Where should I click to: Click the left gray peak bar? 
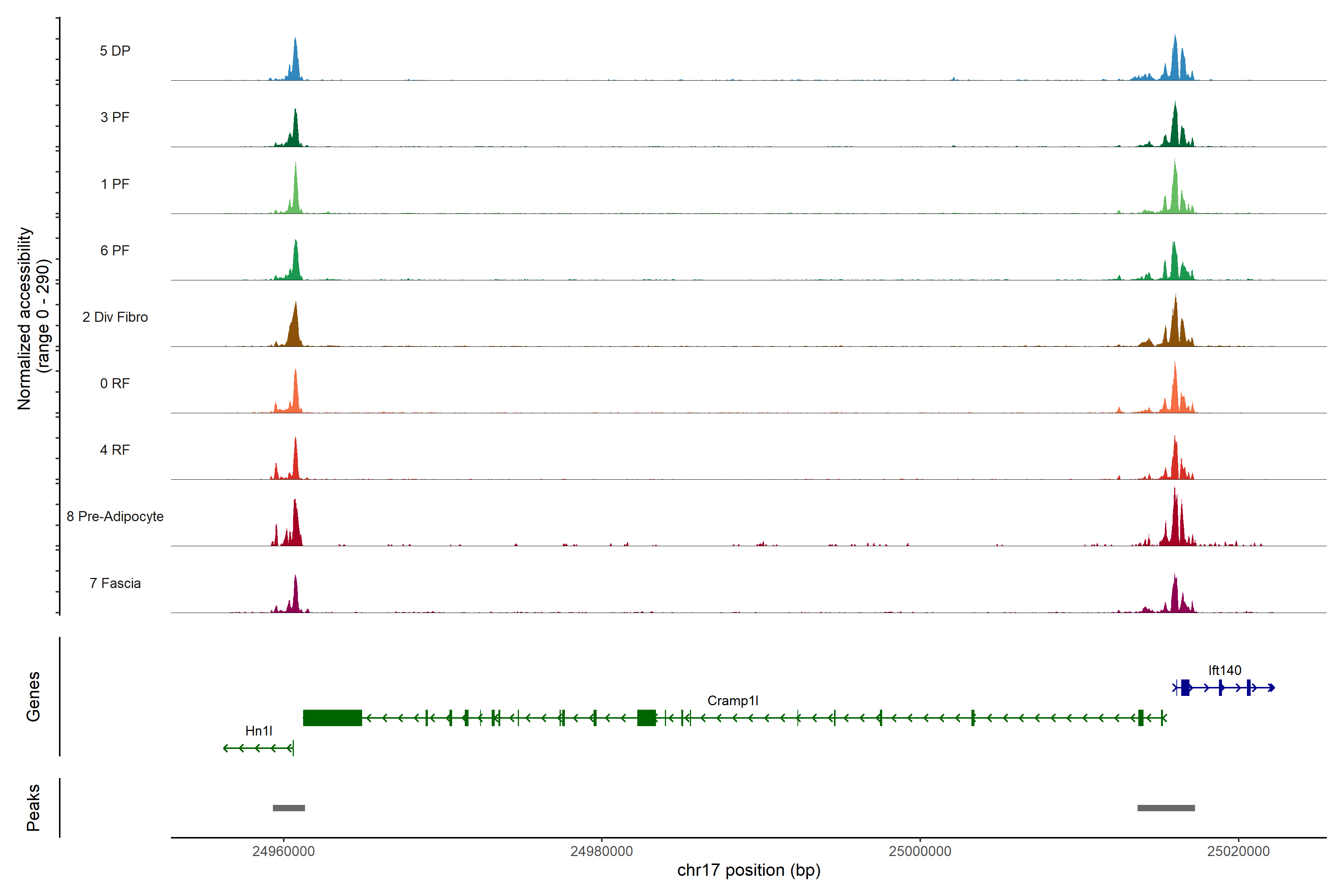(289, 808)
